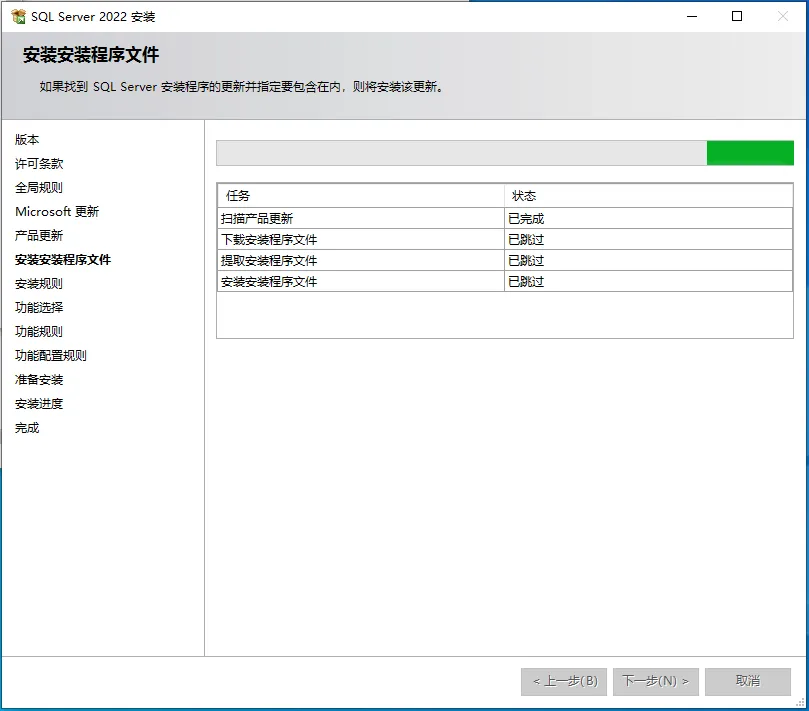Click 已跳过 status for 提取安装程序文件
809x711 pixels.
(648, 261)
